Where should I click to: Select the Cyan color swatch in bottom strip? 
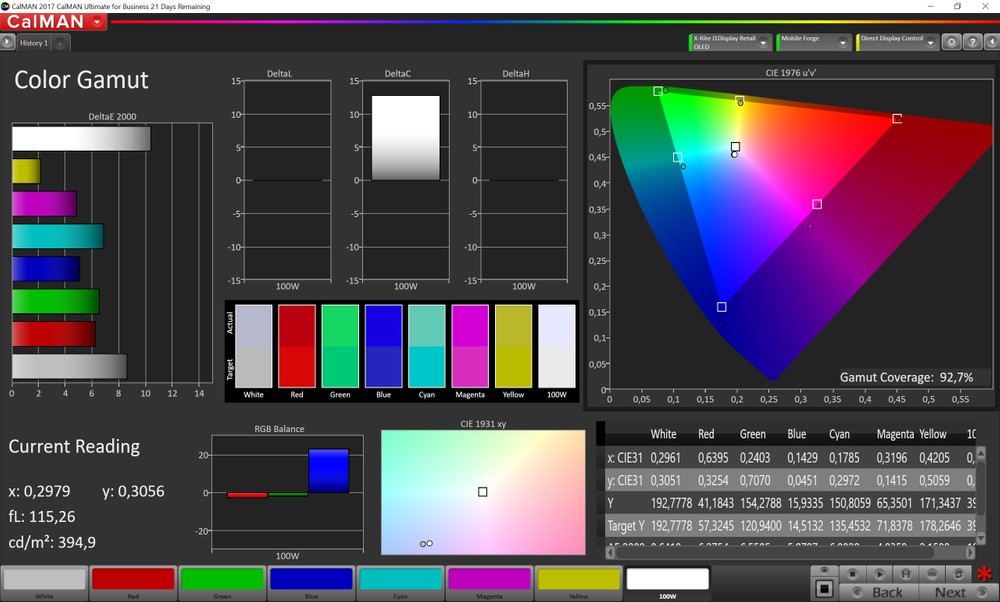[400, 580]
